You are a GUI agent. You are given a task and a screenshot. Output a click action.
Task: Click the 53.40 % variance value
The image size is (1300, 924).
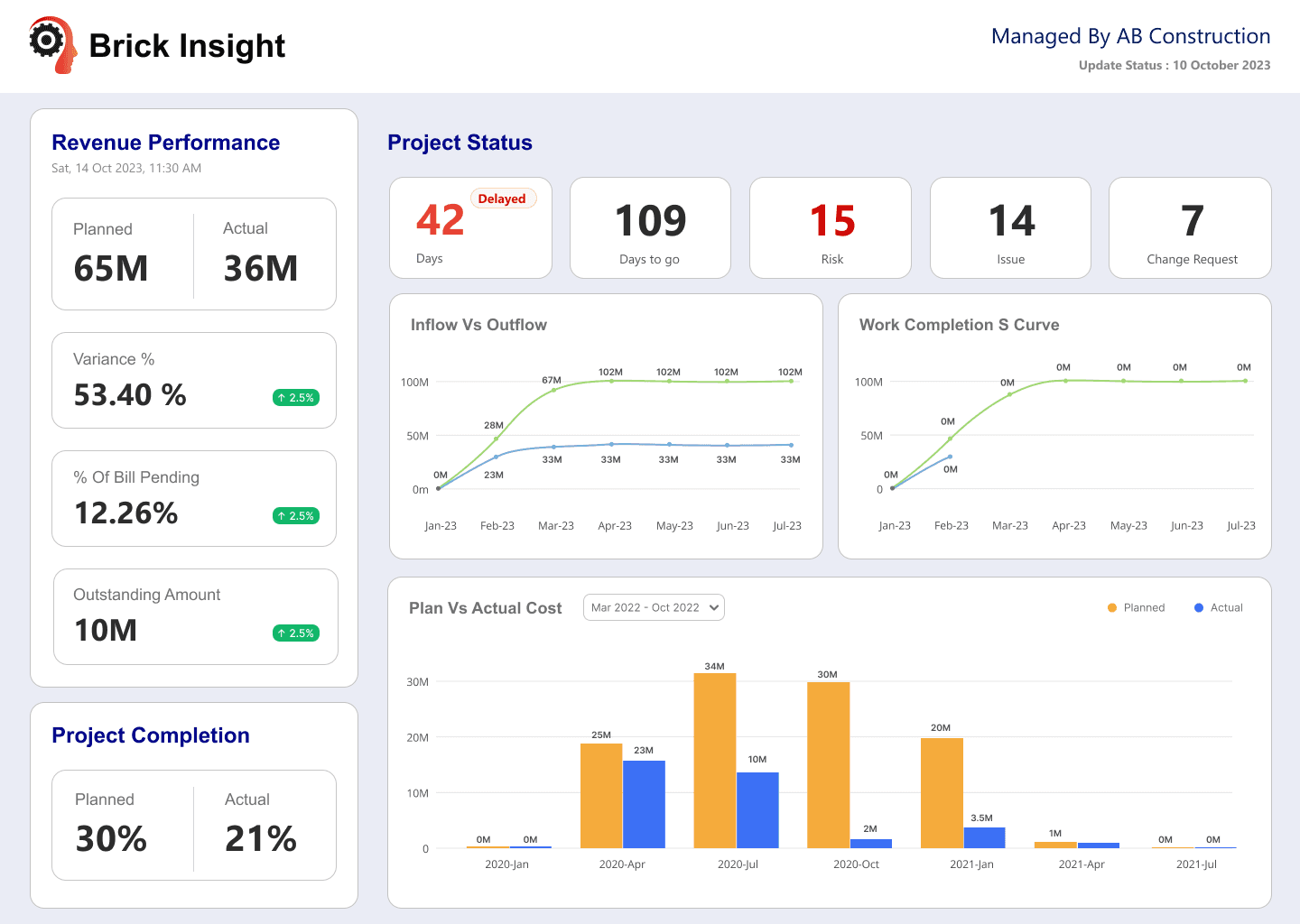click(x=130, y=395)
